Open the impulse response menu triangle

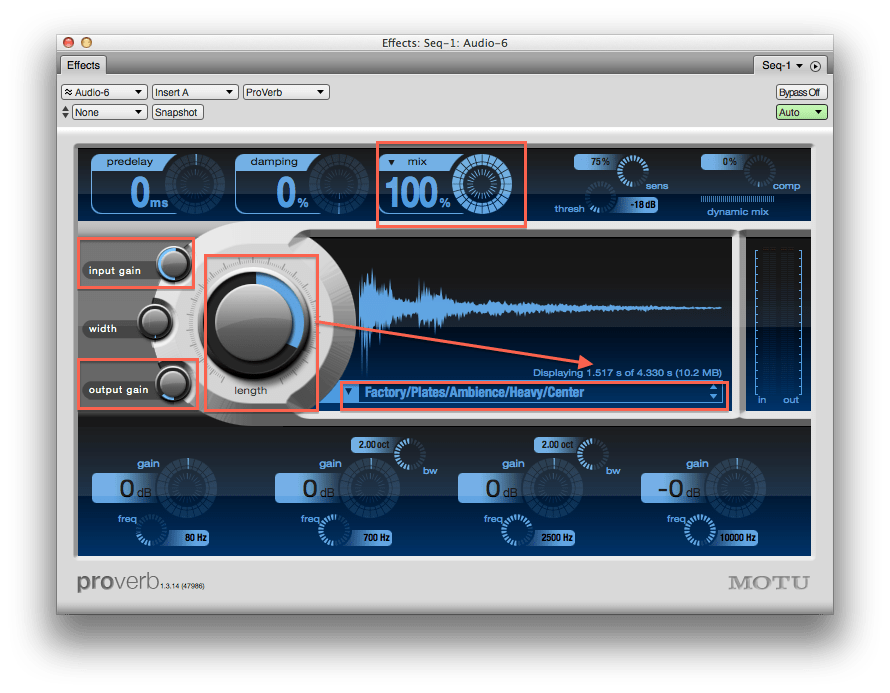349,392
